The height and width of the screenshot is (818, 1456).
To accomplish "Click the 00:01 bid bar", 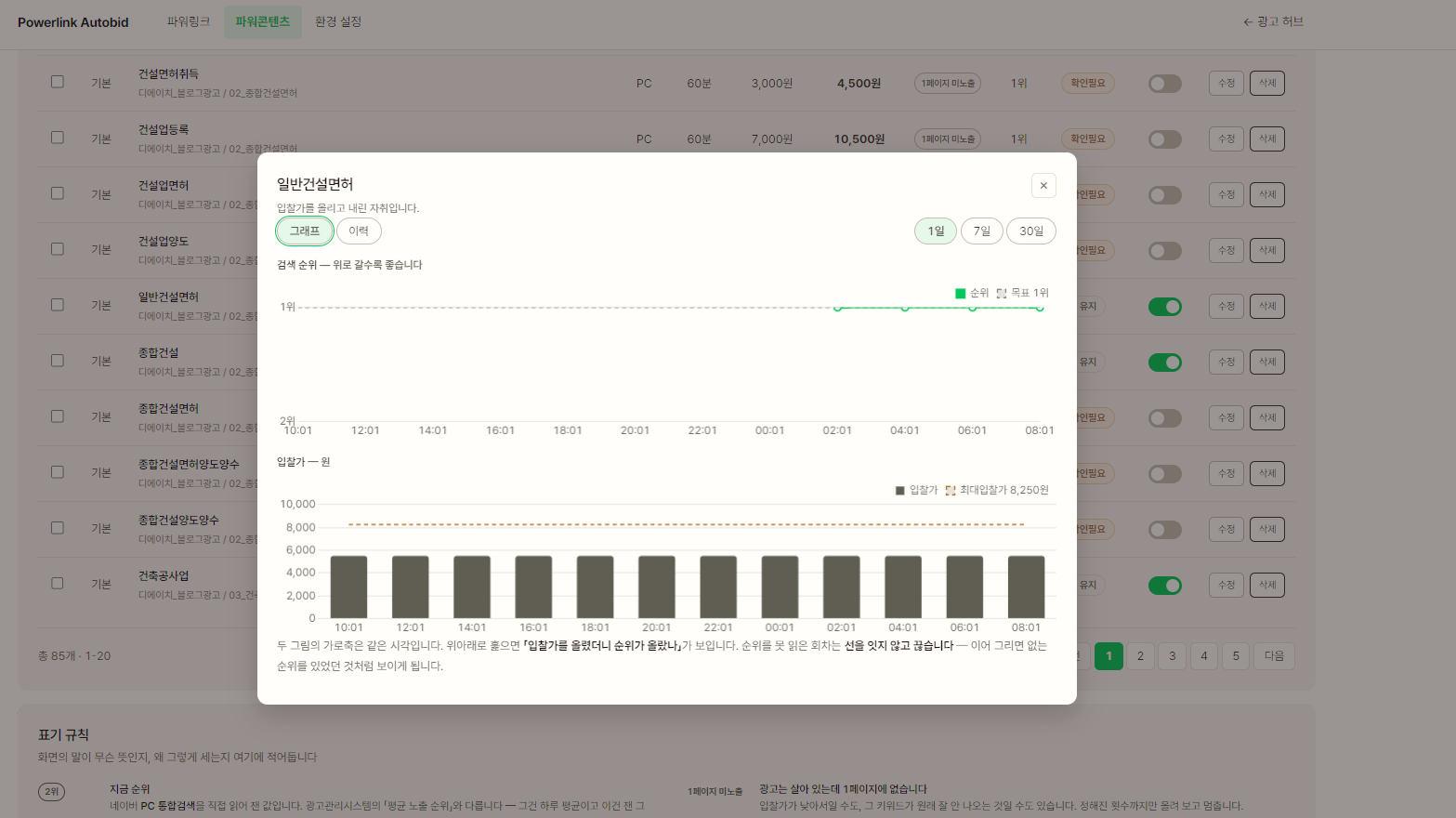I will (780, 587).
